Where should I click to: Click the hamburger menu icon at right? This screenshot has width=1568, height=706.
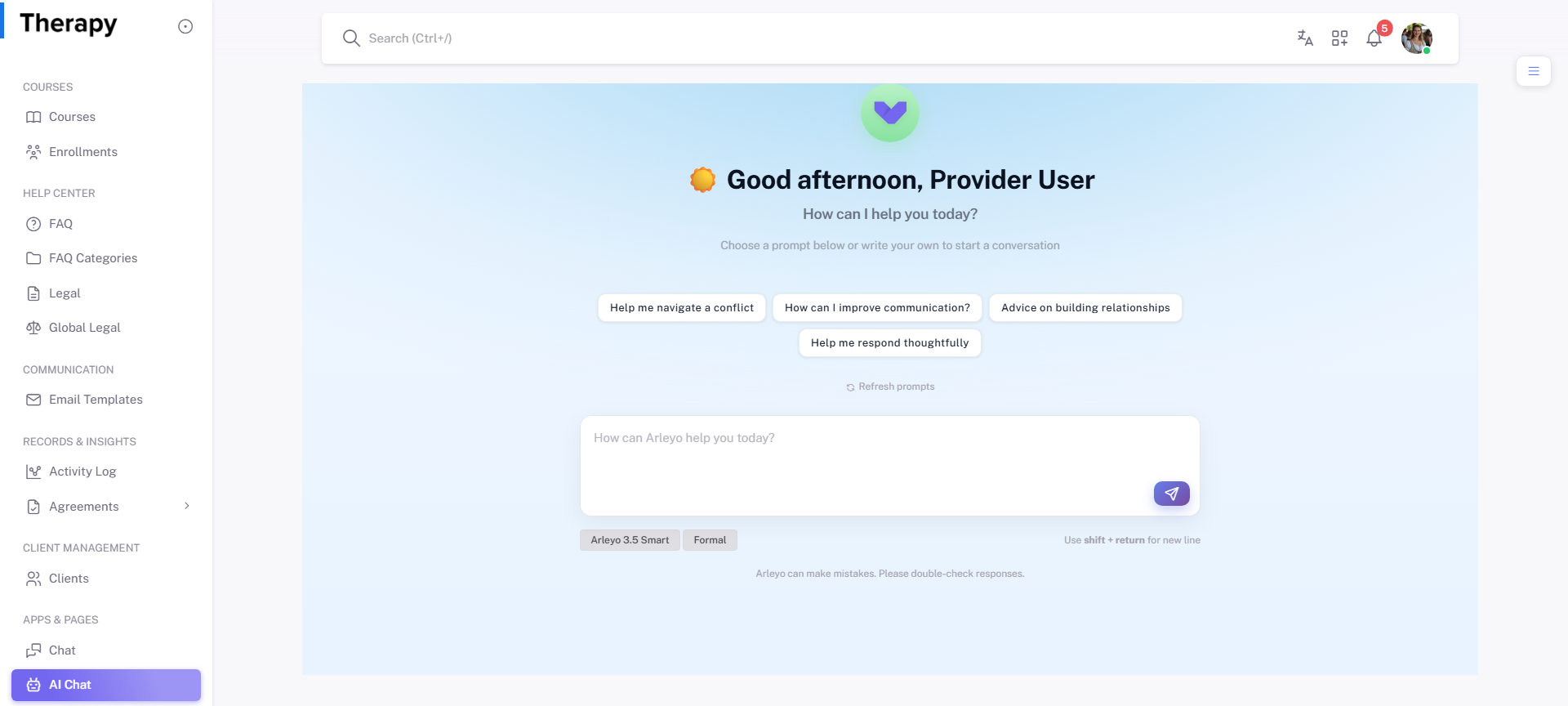(1534, 71)
